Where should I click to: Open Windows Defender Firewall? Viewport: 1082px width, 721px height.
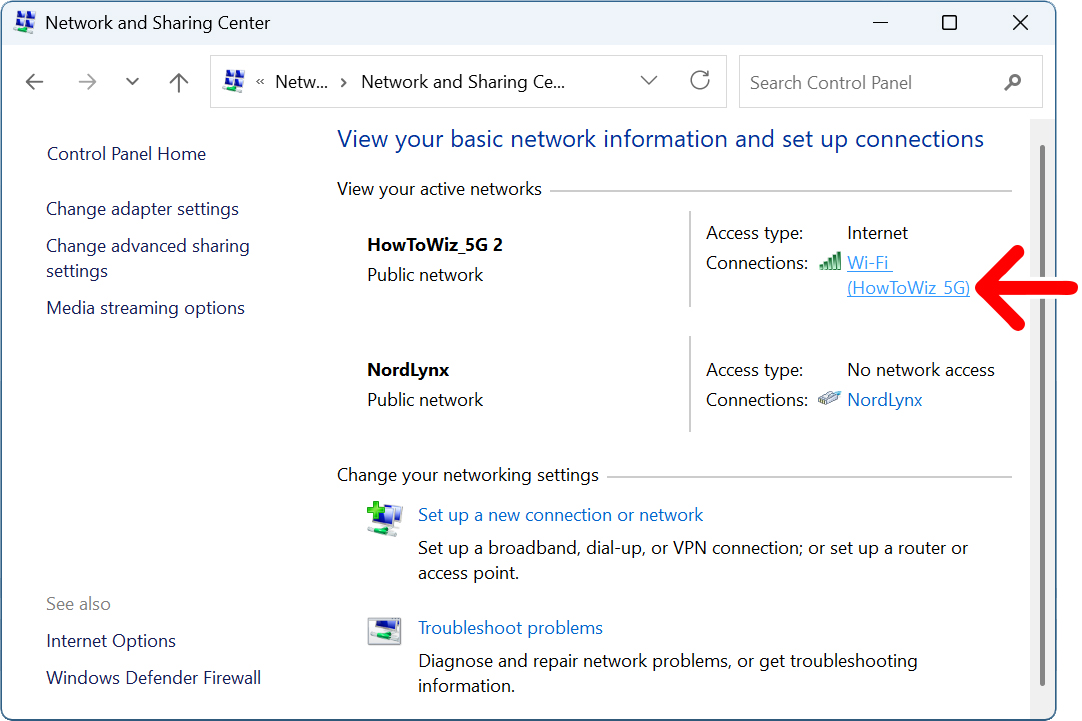[153, 677]
